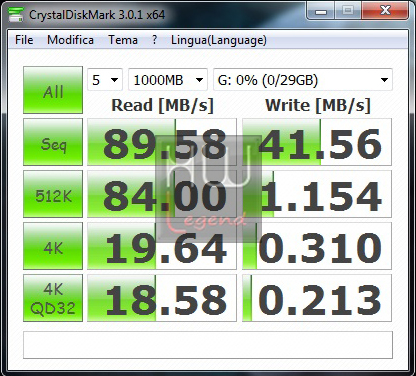Open the 1000MB test size dropdown
The width and height of the screenshot is (416, 376).
[168, 80]
